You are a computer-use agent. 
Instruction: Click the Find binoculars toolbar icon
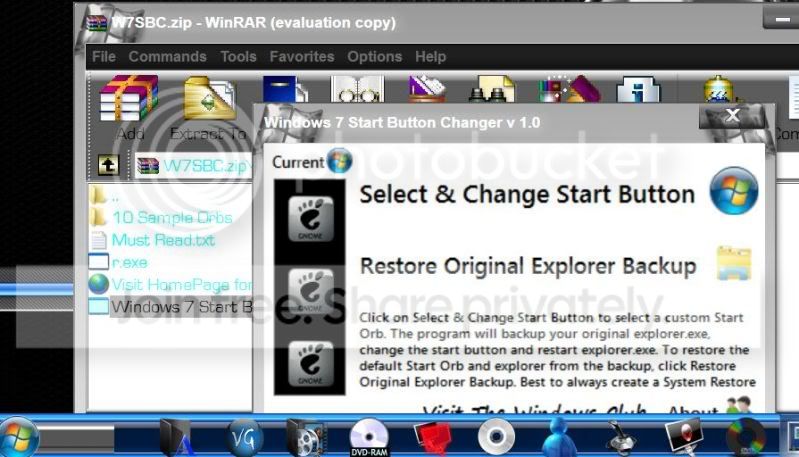click(x=491, y=90)
